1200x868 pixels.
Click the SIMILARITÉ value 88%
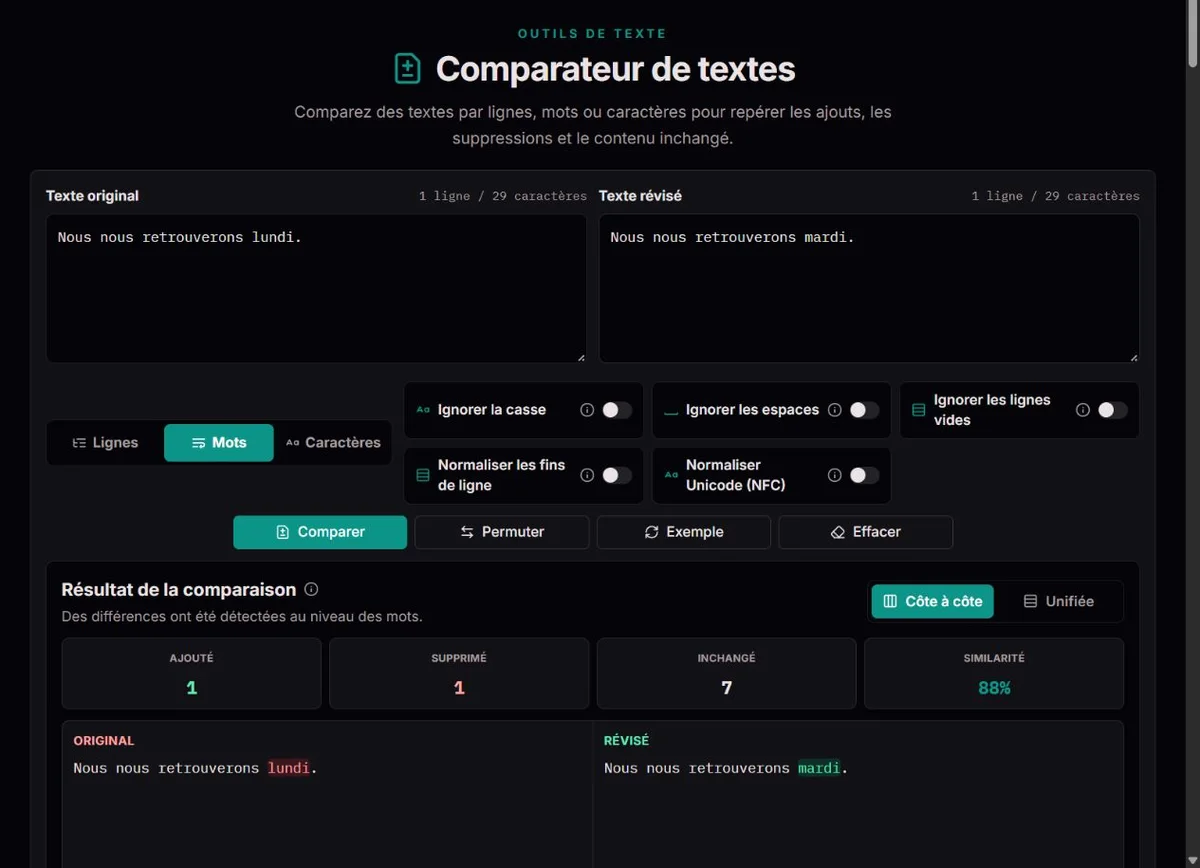pos(994,688)
